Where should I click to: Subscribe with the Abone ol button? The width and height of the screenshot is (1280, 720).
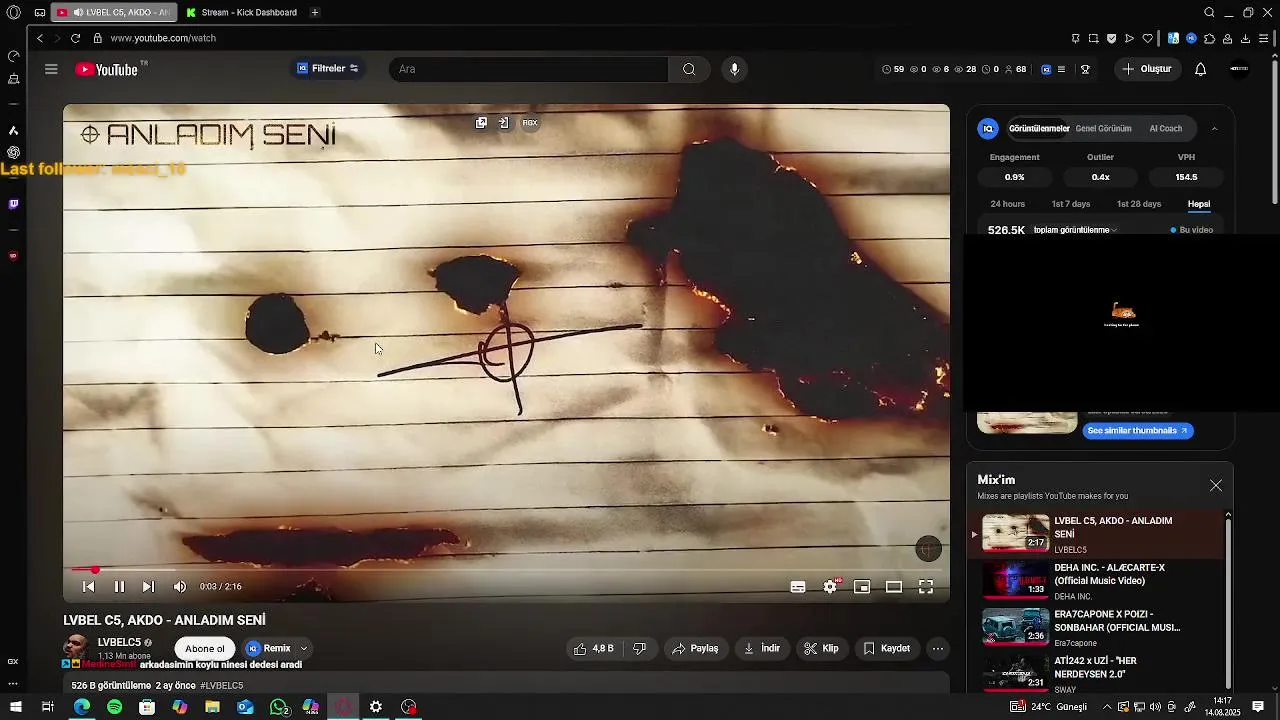pyautogui.click(x=205, y=648)
